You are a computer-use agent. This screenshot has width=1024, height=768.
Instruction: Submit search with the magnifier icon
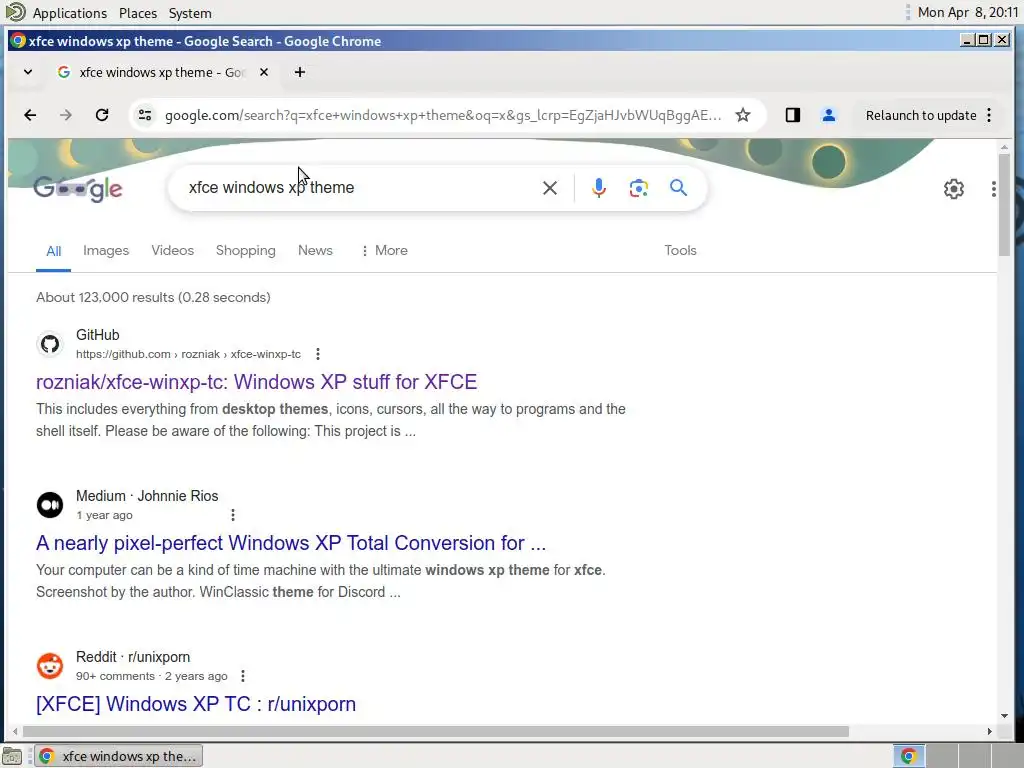679,188
